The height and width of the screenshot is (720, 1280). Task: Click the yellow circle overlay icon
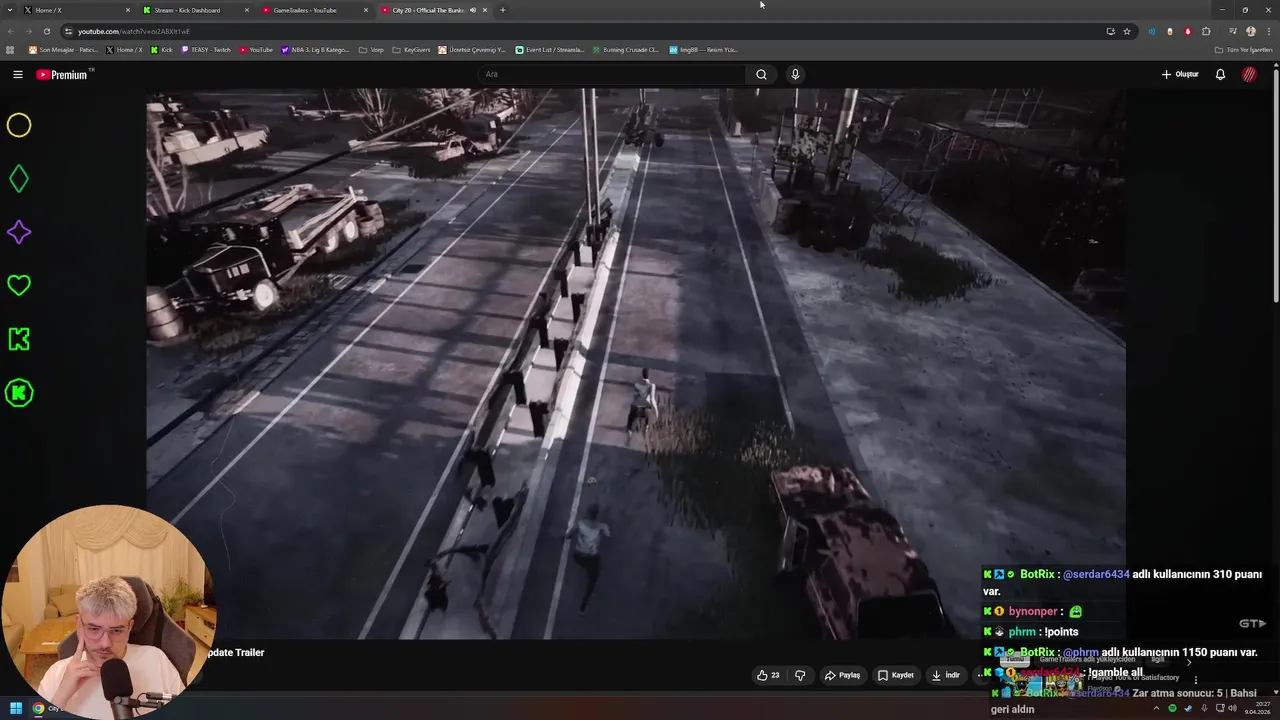click(x=19, y=125)
